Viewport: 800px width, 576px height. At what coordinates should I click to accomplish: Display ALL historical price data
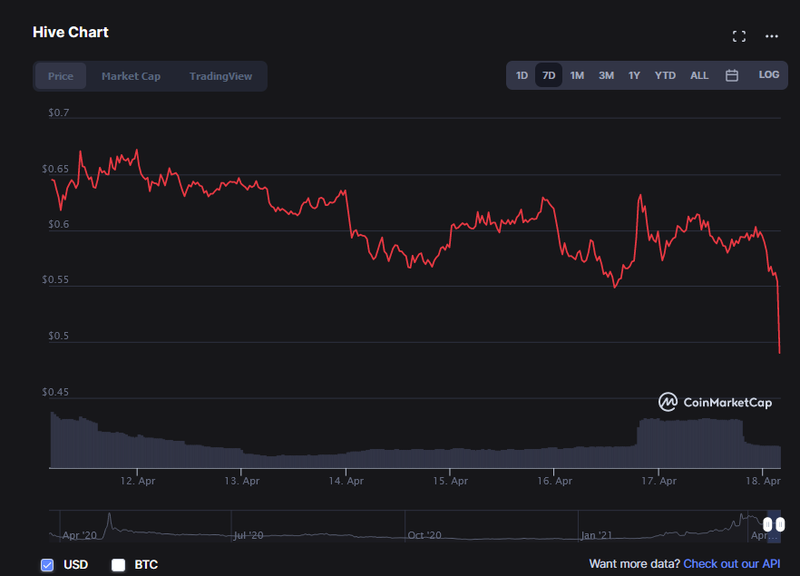(x=699, y=75)
